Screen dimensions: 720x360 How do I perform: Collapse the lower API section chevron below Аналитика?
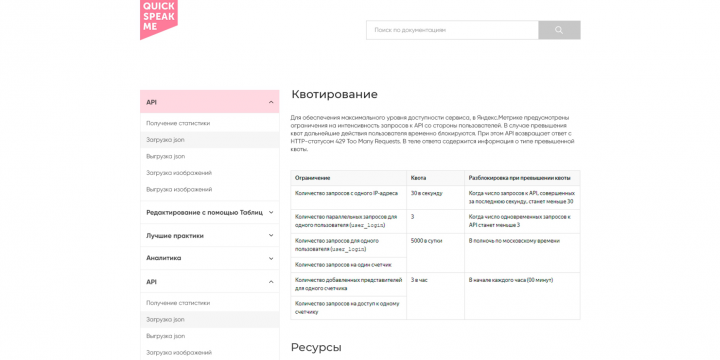click(271, 281)
